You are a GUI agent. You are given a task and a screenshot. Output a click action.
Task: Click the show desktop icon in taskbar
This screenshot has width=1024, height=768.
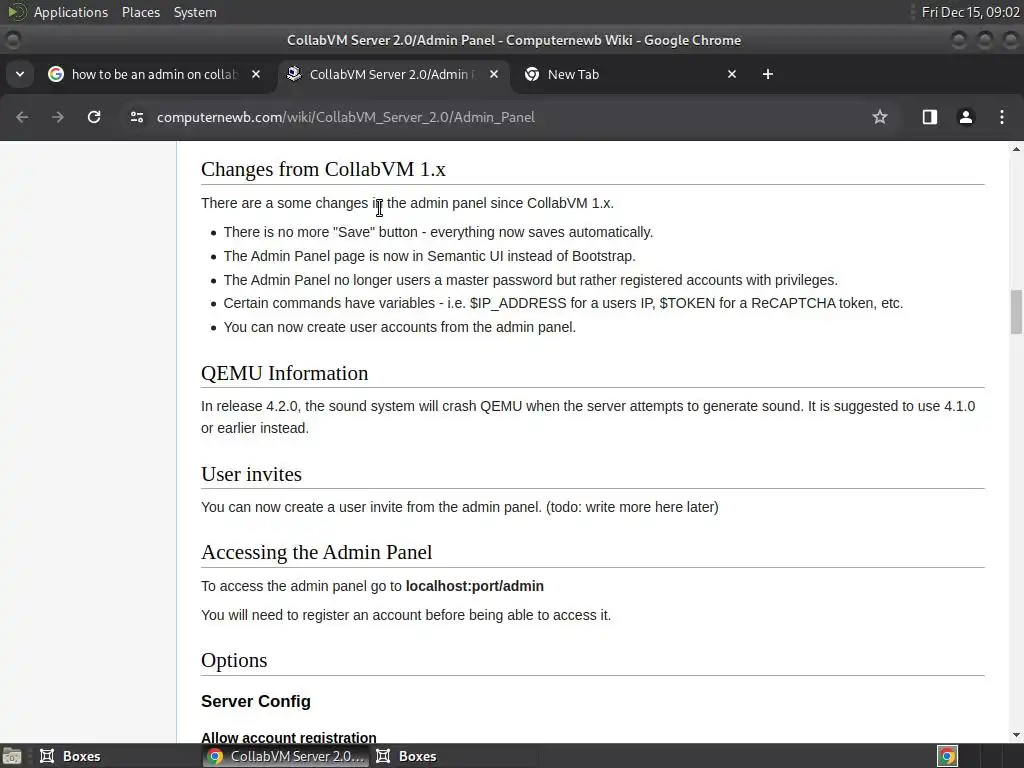click(x=12, y=756)
